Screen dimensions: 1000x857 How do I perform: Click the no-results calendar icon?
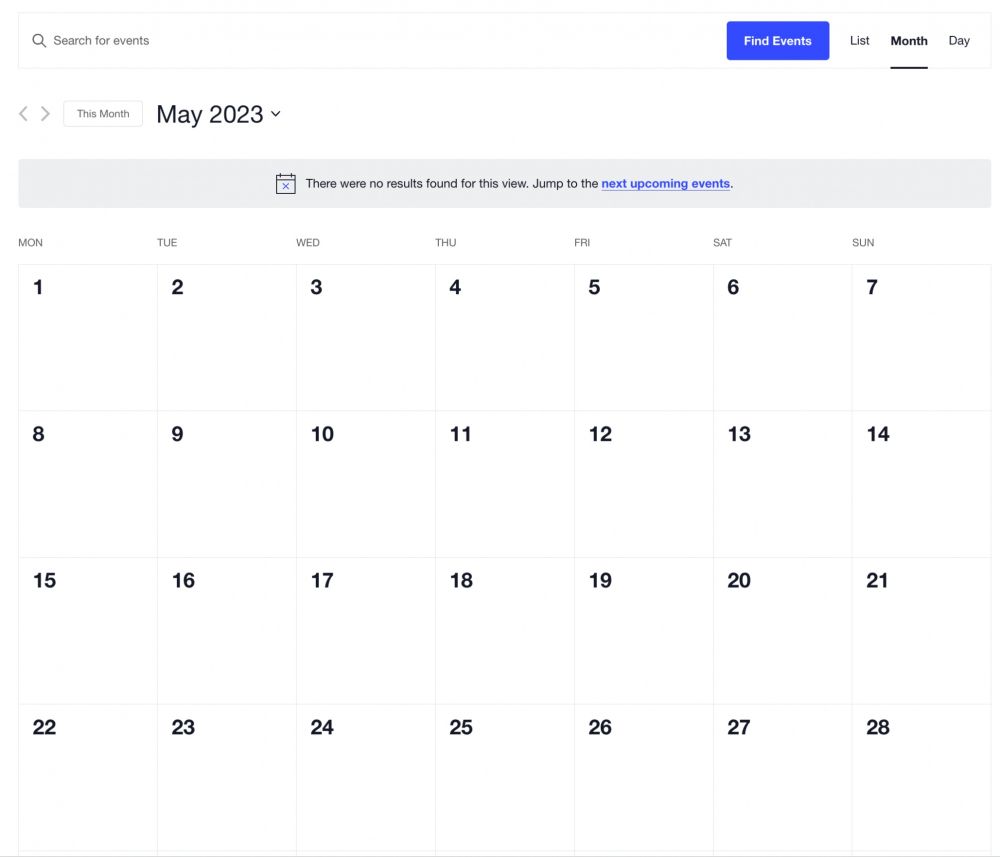pyautogui.click(x=285, y=184)
